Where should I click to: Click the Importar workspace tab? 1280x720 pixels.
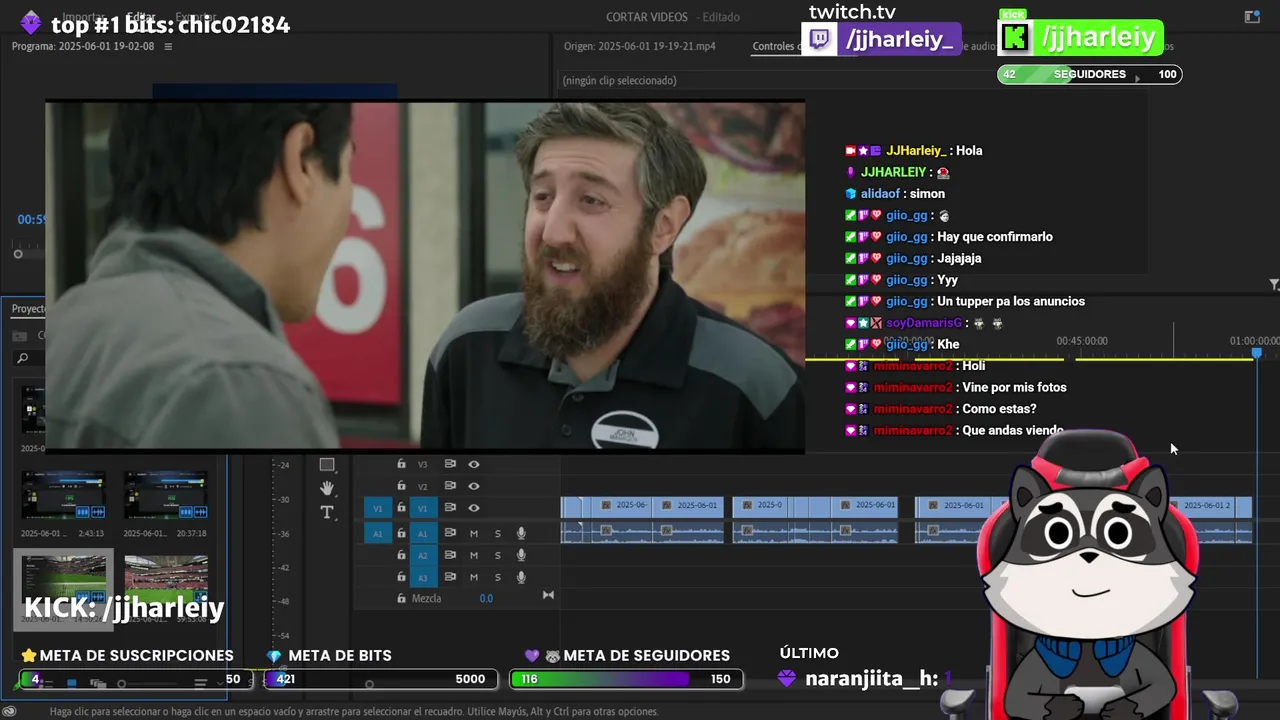(x=82, y=17)
